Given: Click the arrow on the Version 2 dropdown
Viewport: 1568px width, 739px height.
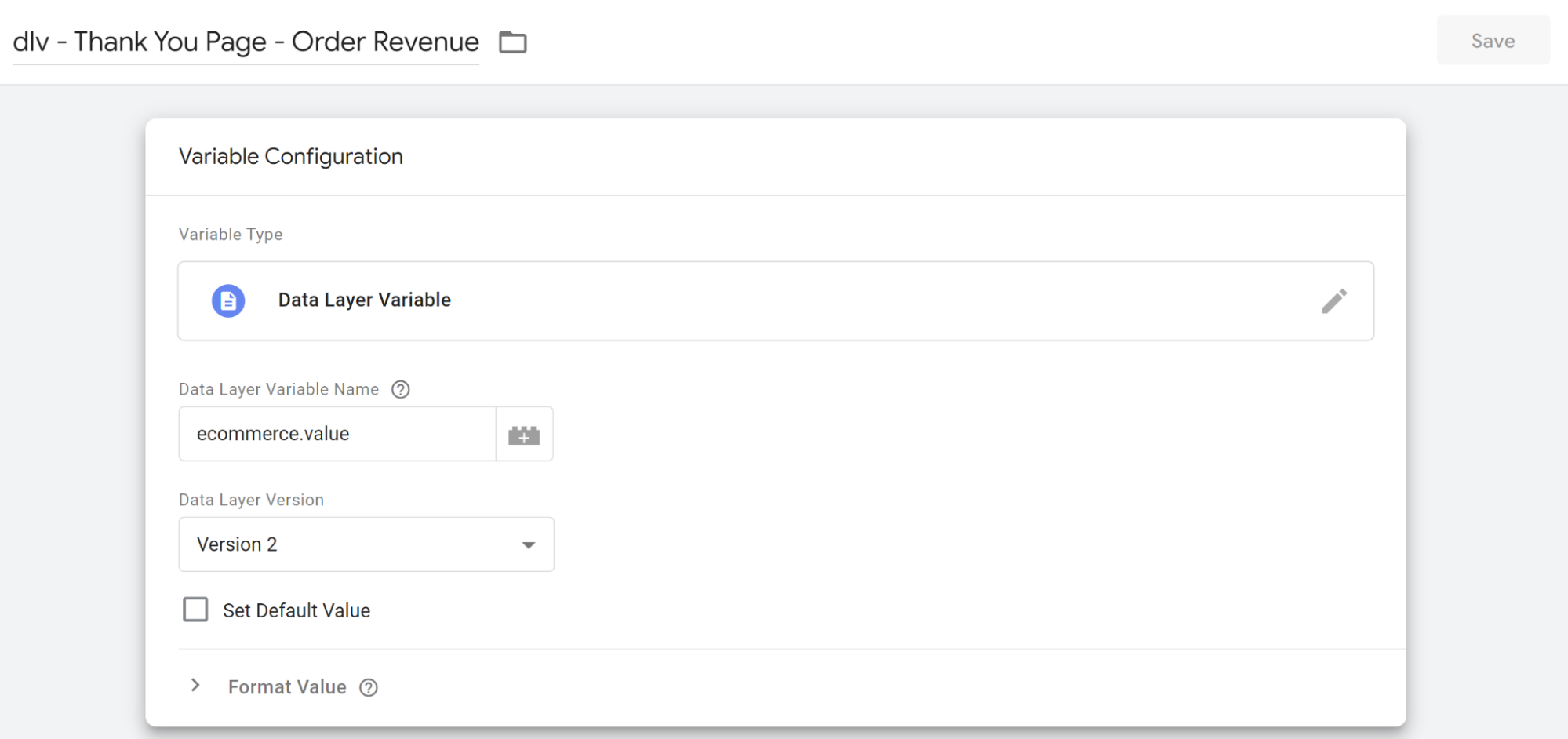Looking at the screenshot, I should [x=529, y=544].
